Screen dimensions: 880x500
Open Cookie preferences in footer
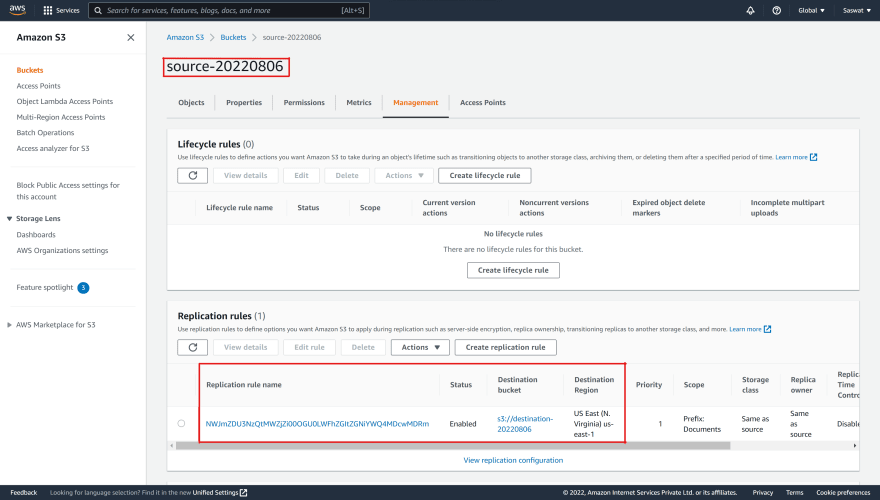point(843,493)
